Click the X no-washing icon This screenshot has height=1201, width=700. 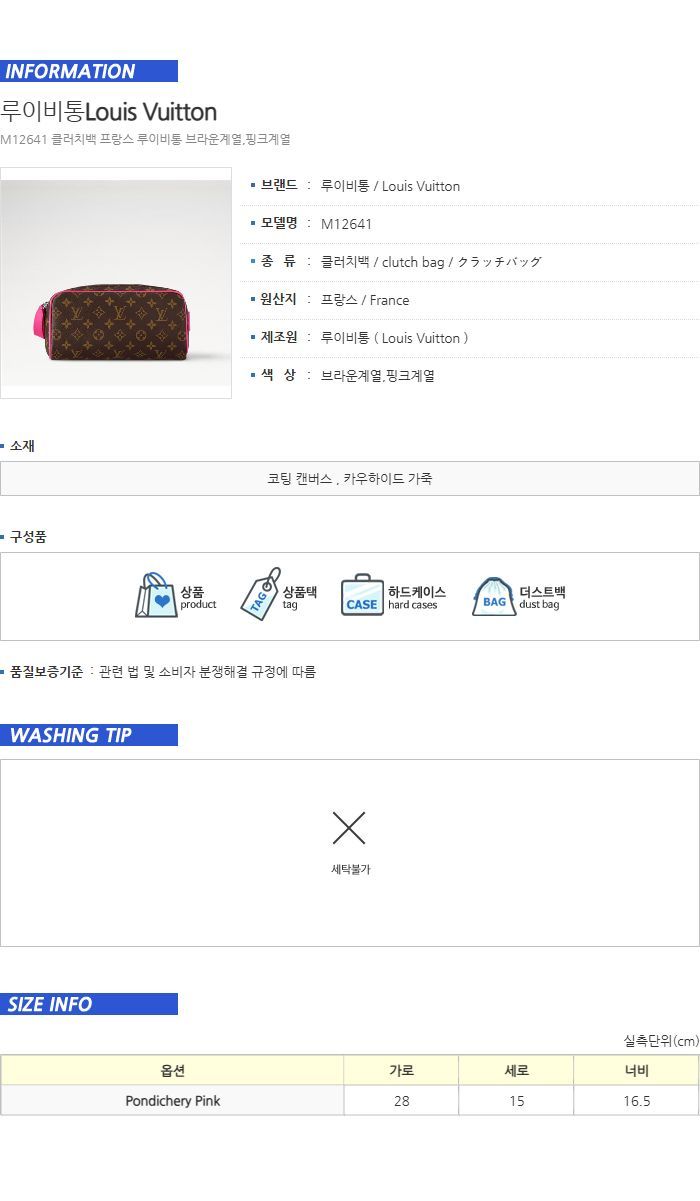click(x=349, y=828)
